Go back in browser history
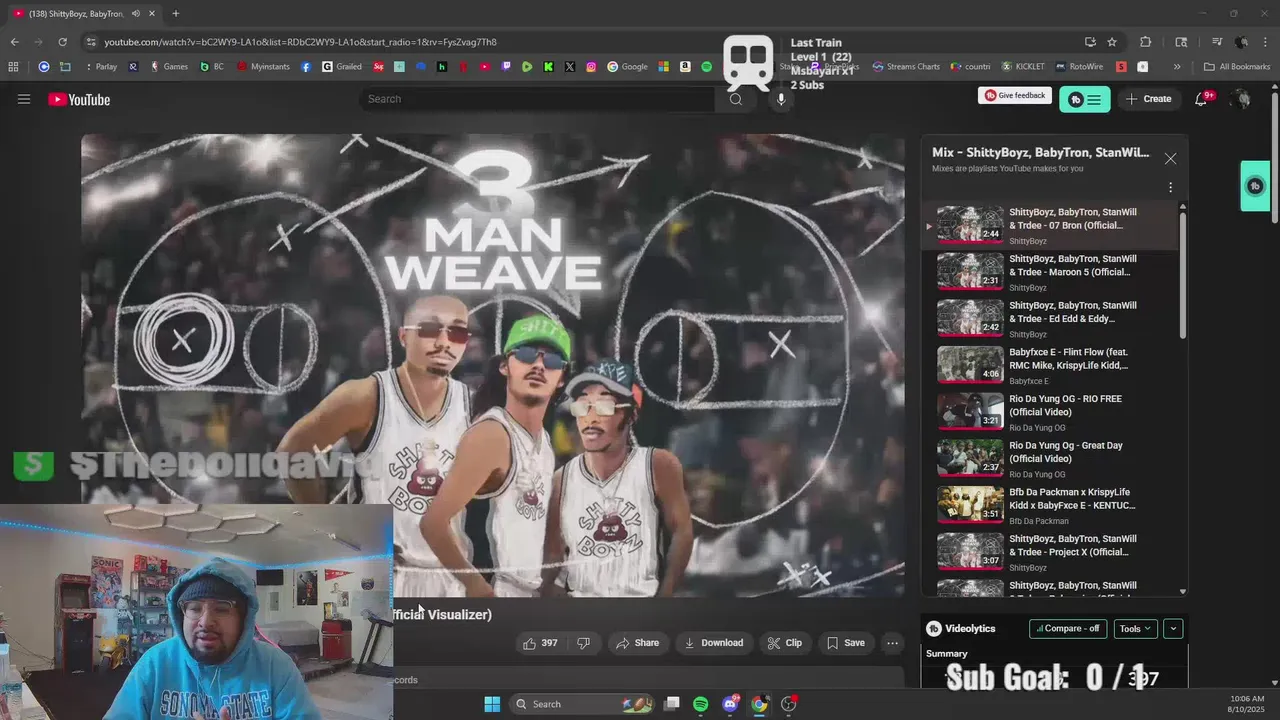This screenshot has width=1280, height=720. tap(14, 42)
